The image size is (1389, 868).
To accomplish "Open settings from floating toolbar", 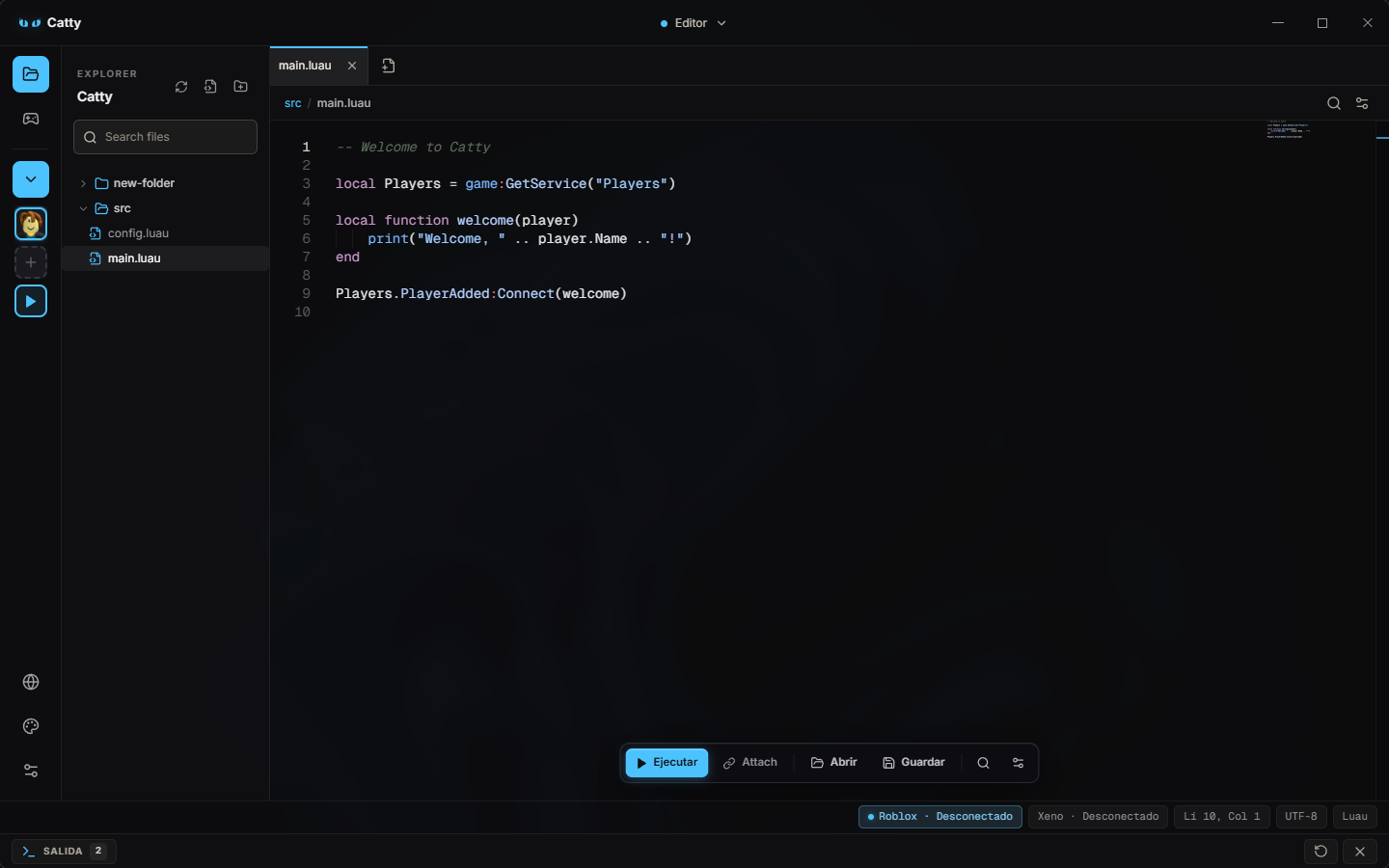I will [x=1018, y=763].
